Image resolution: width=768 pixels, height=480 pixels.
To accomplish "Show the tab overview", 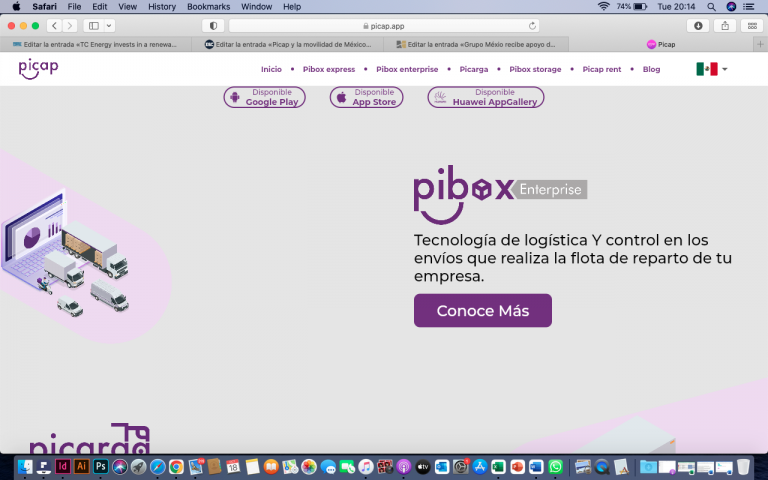I will [752, 25].
